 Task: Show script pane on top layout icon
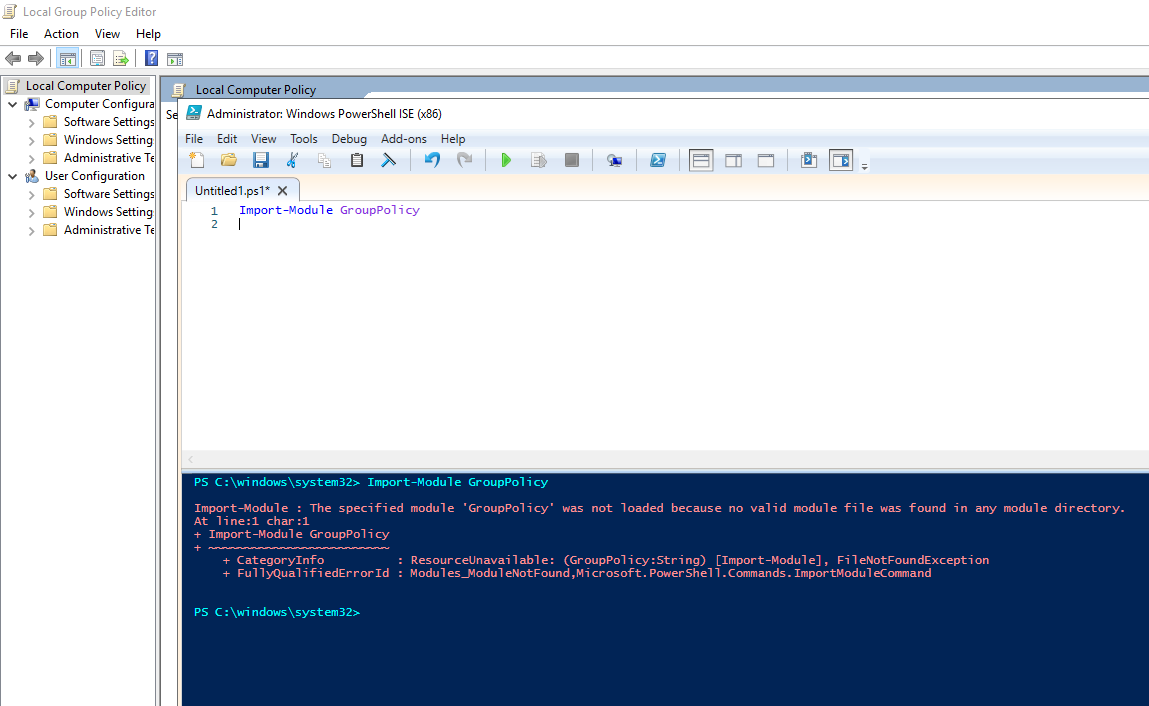[x=701, y=160]
